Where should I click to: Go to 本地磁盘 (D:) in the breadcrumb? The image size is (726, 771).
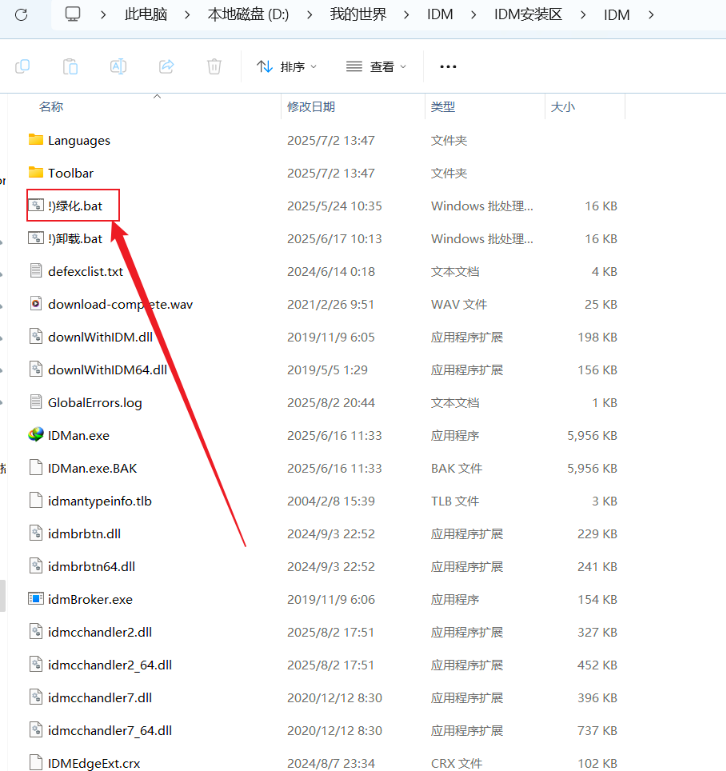pyautogui.click(x=248, y=15)
